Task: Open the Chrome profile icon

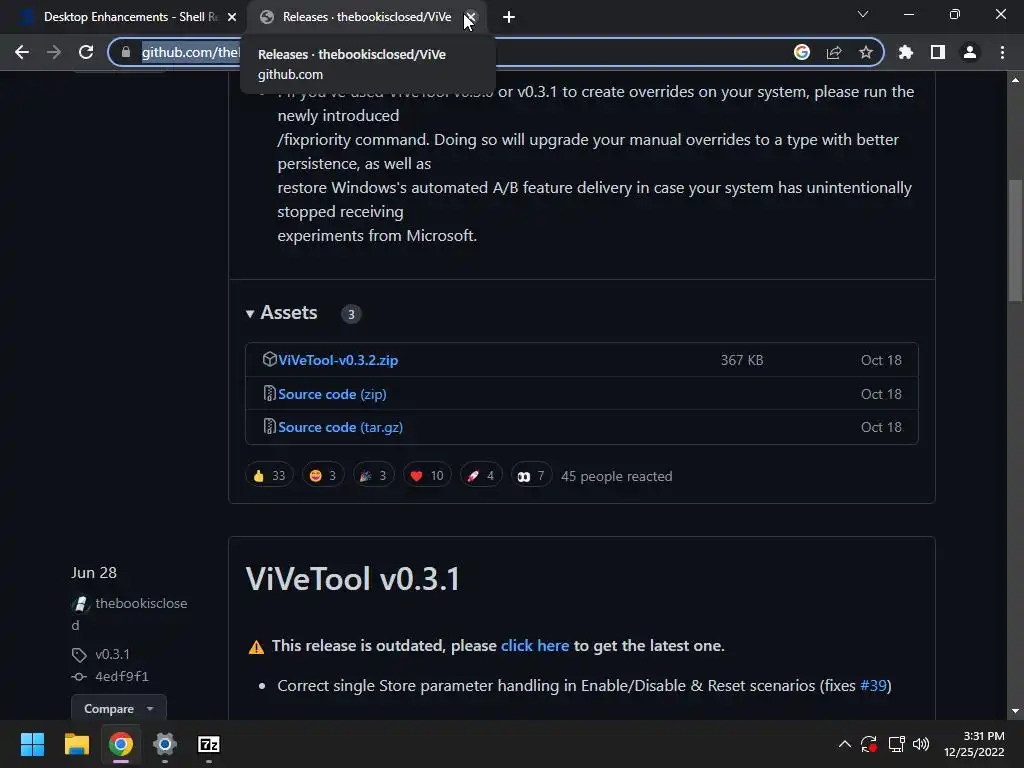Action: [x=970, y=52]
